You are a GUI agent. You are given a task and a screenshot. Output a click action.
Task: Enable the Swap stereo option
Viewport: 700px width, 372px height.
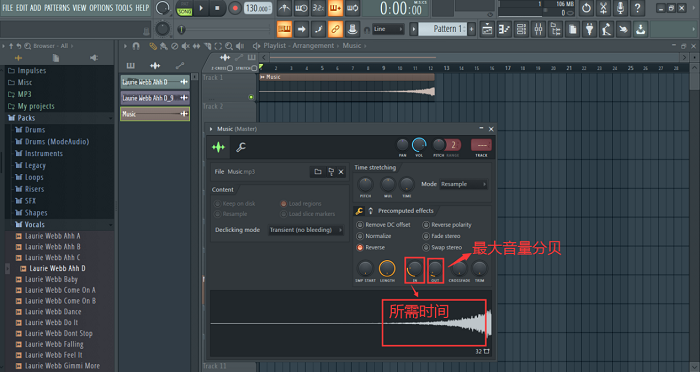click(x=442, y=247)
